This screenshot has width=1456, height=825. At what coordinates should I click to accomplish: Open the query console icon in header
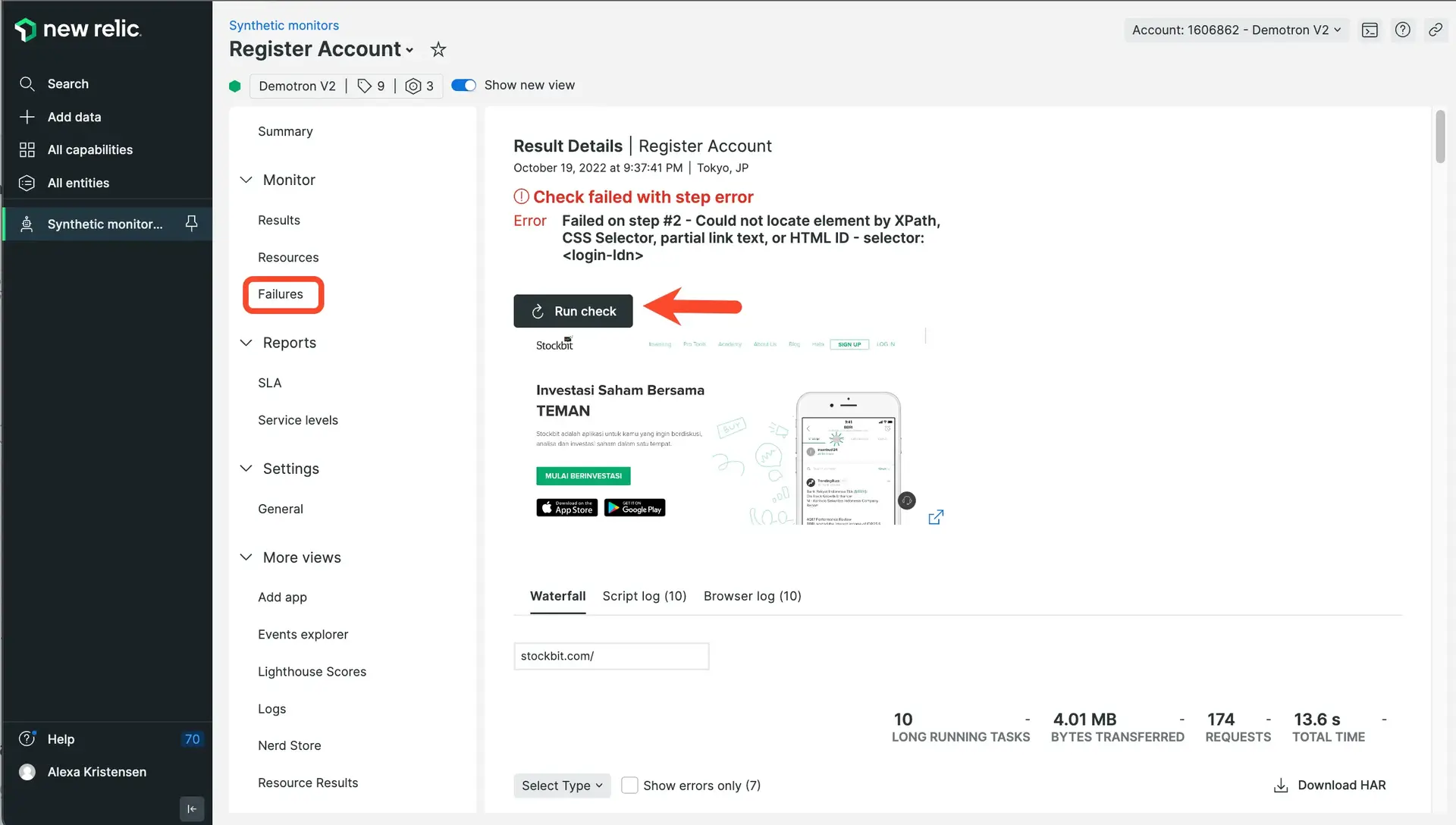[1370, 30]
